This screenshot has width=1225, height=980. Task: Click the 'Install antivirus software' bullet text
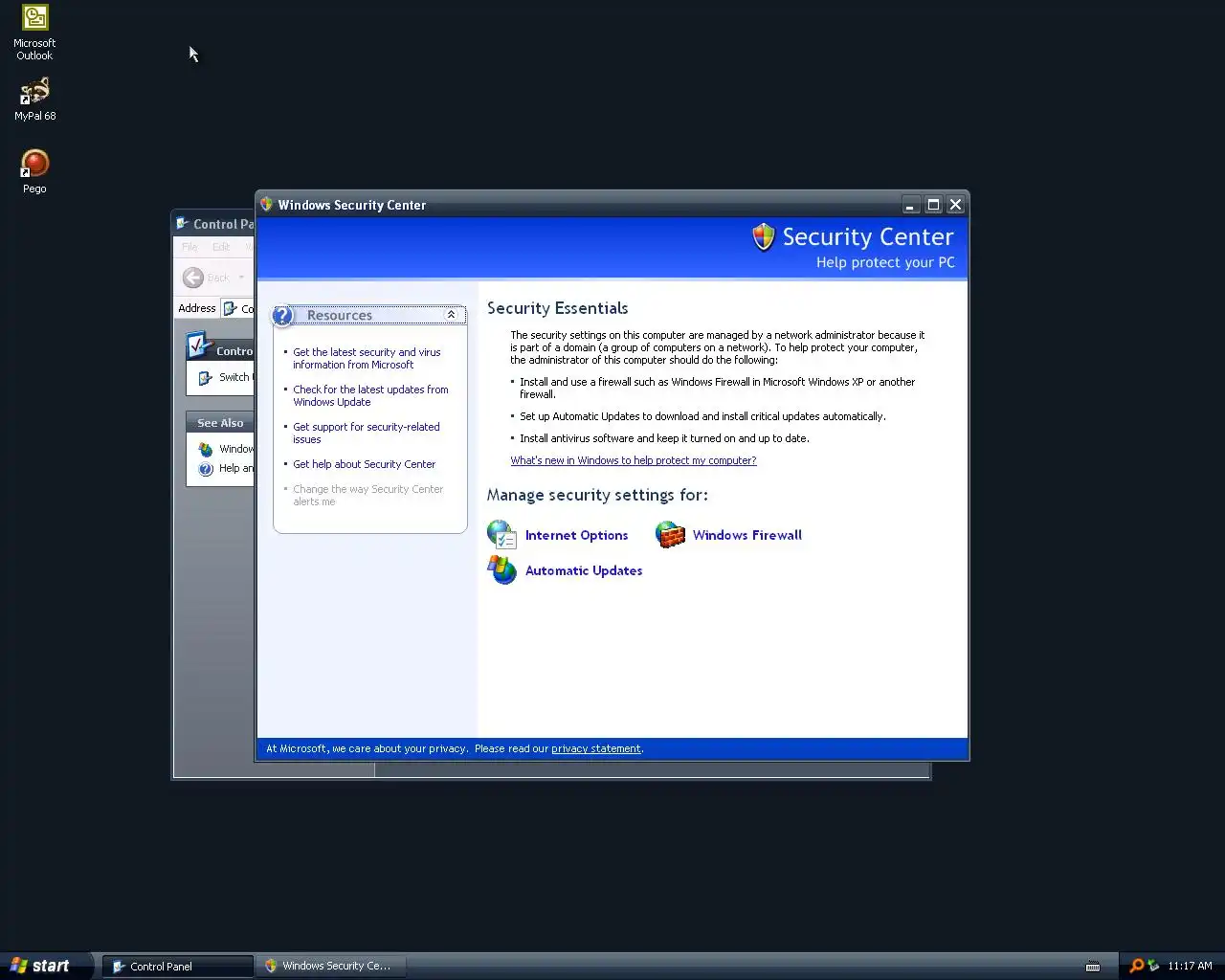coord(664,438)
